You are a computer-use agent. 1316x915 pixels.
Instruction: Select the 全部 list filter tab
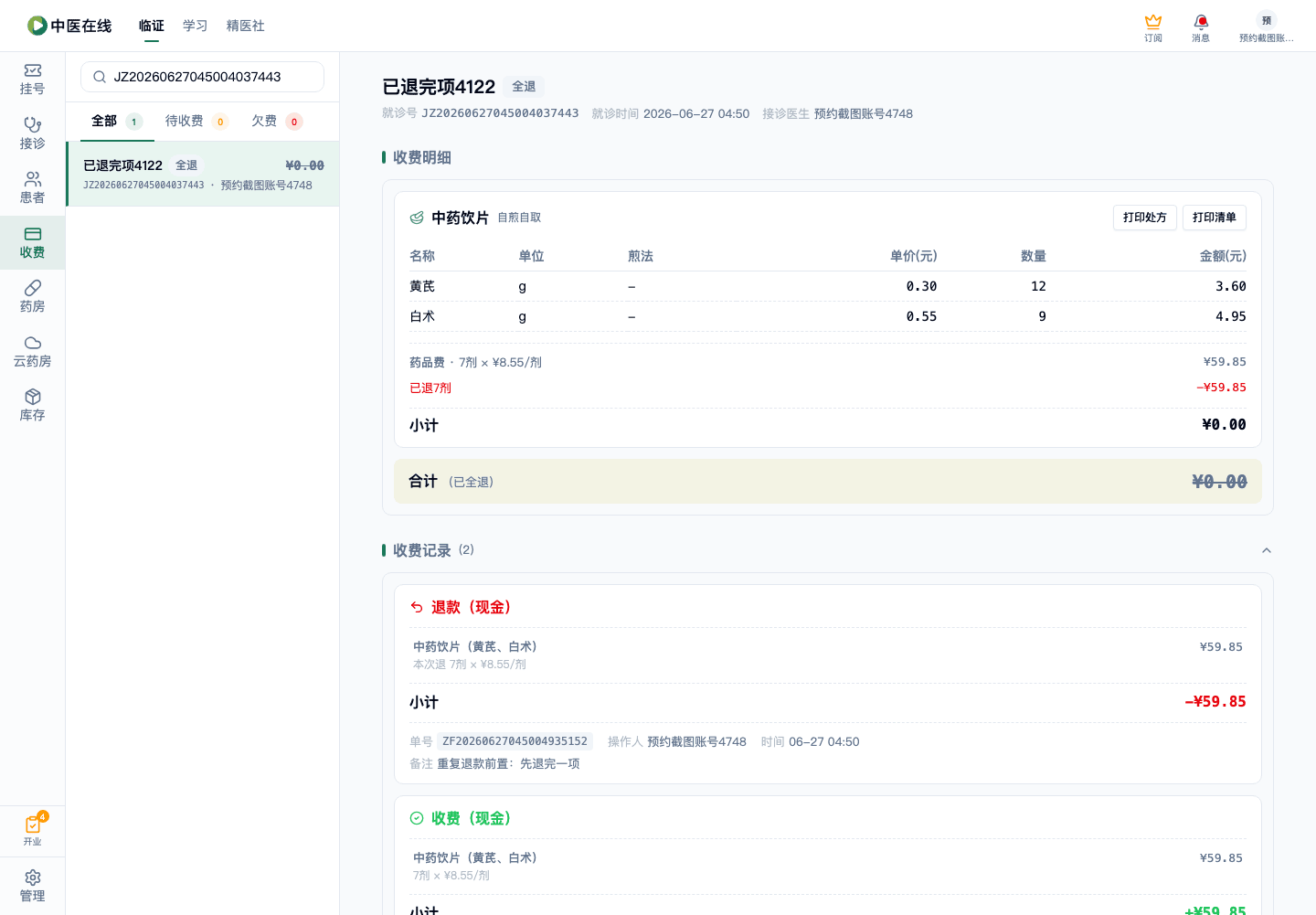(117, 121)
